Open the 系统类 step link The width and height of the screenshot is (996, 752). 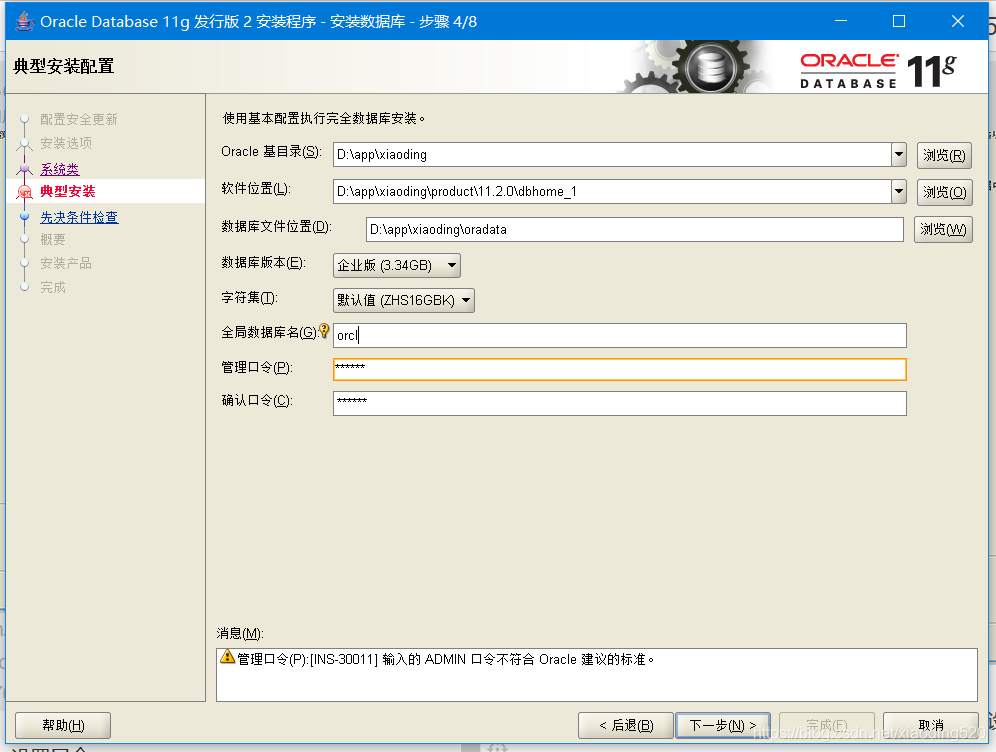pyautogui.click(x=60, y=169)
